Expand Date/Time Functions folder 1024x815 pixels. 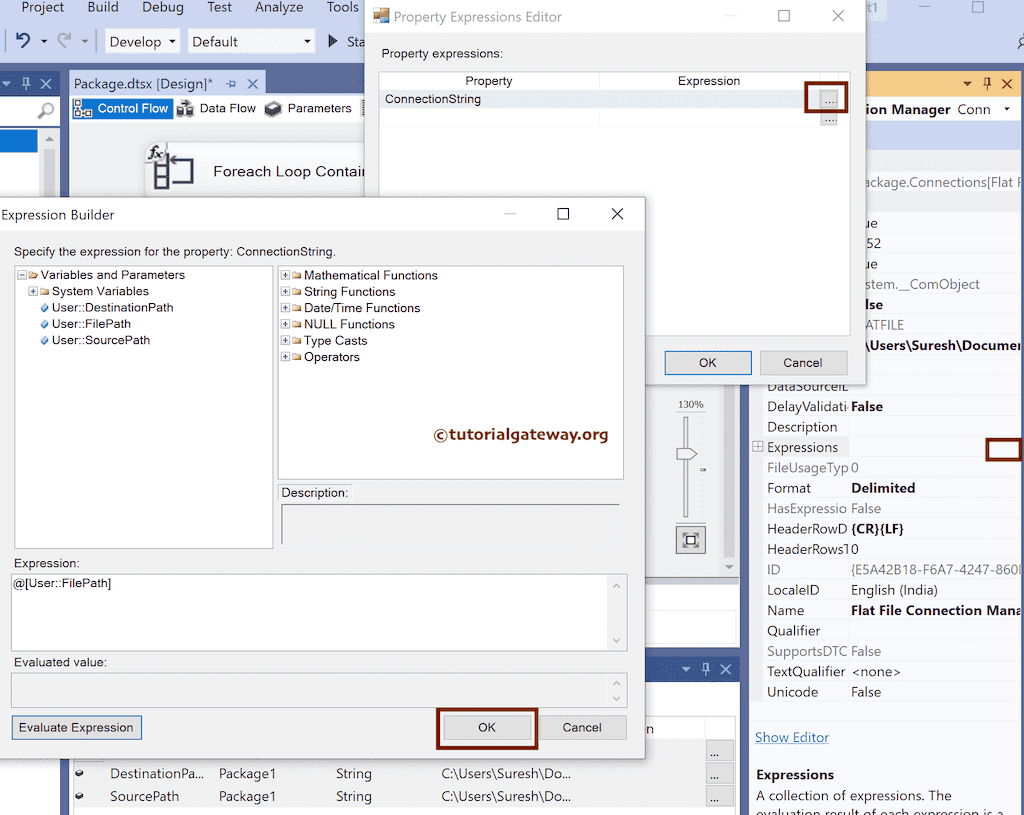point(285,308)
